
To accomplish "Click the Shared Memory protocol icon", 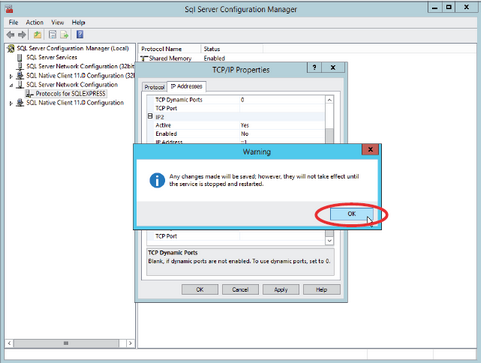I will pos(144,59).
